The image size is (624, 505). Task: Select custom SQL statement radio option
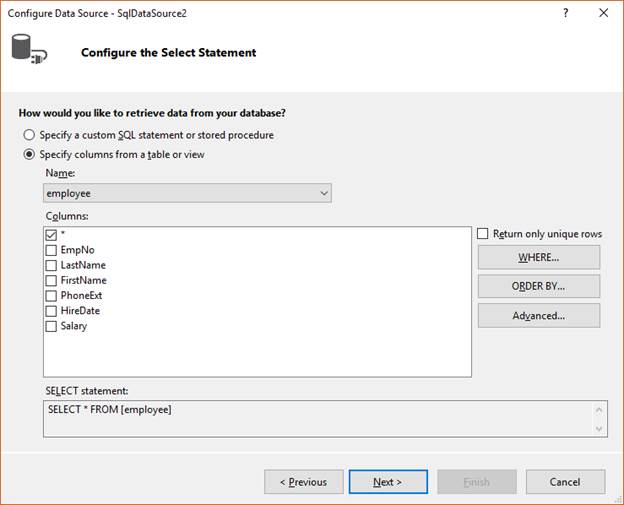coord(29,135)
